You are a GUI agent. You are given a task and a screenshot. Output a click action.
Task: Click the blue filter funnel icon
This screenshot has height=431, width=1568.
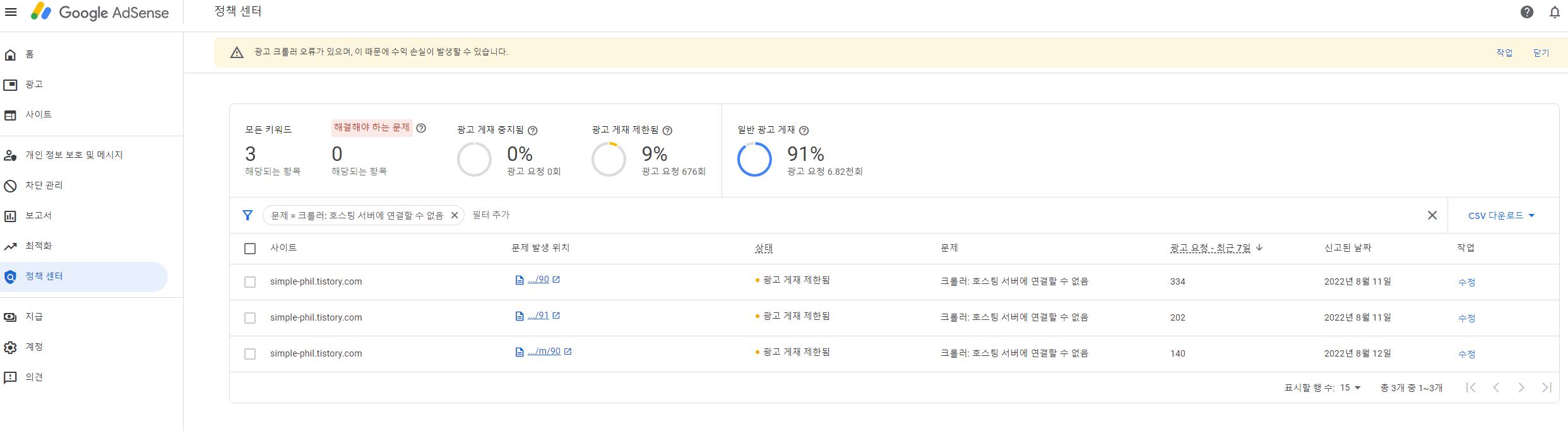[248, 215]
